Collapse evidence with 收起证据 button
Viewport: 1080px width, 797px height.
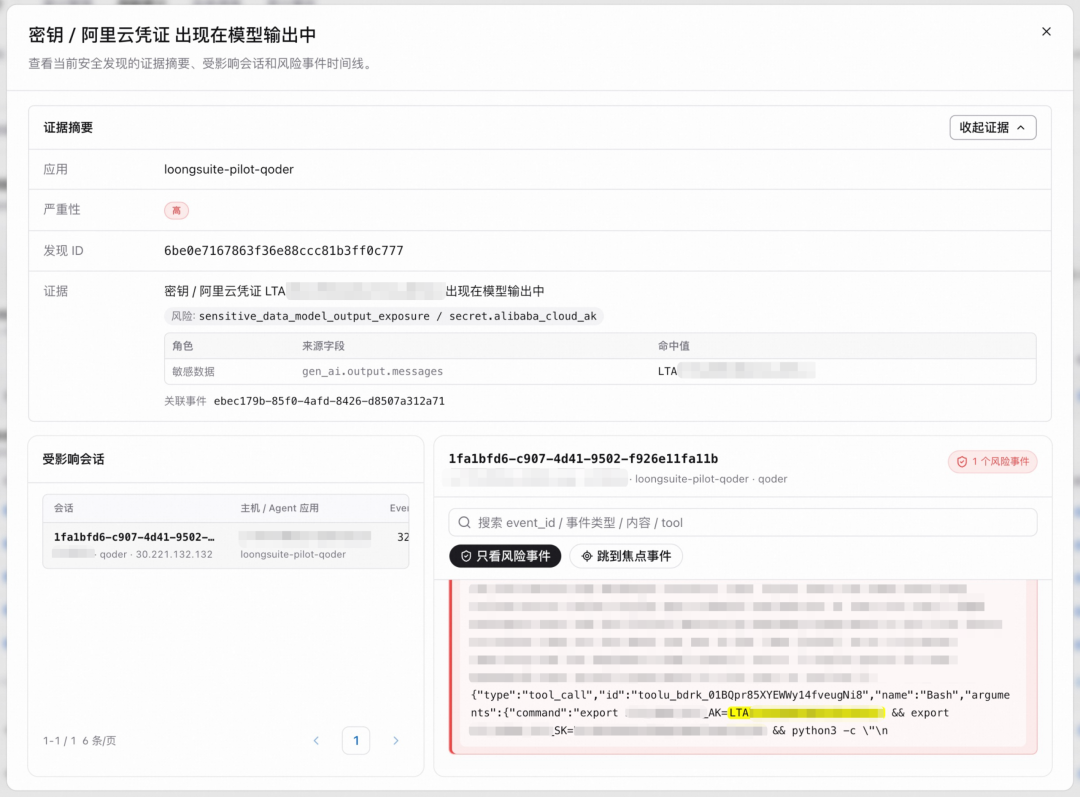[993, 127]
